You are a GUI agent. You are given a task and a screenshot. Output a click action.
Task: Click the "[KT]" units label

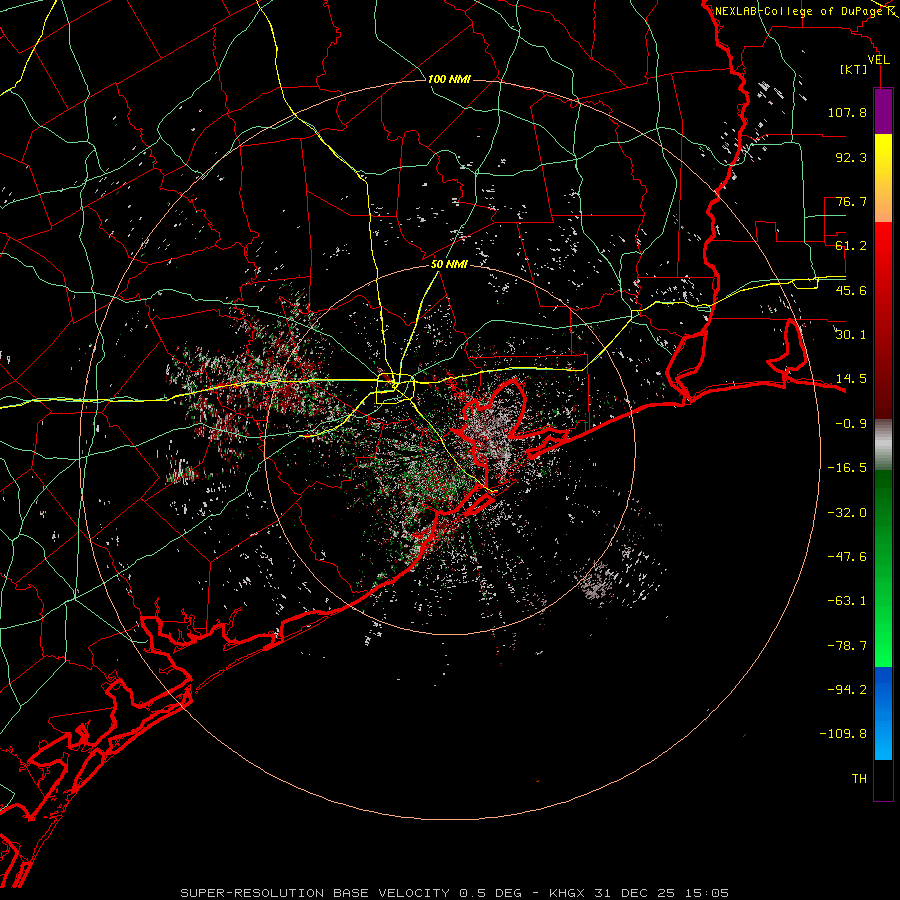(x=854, y=69)
